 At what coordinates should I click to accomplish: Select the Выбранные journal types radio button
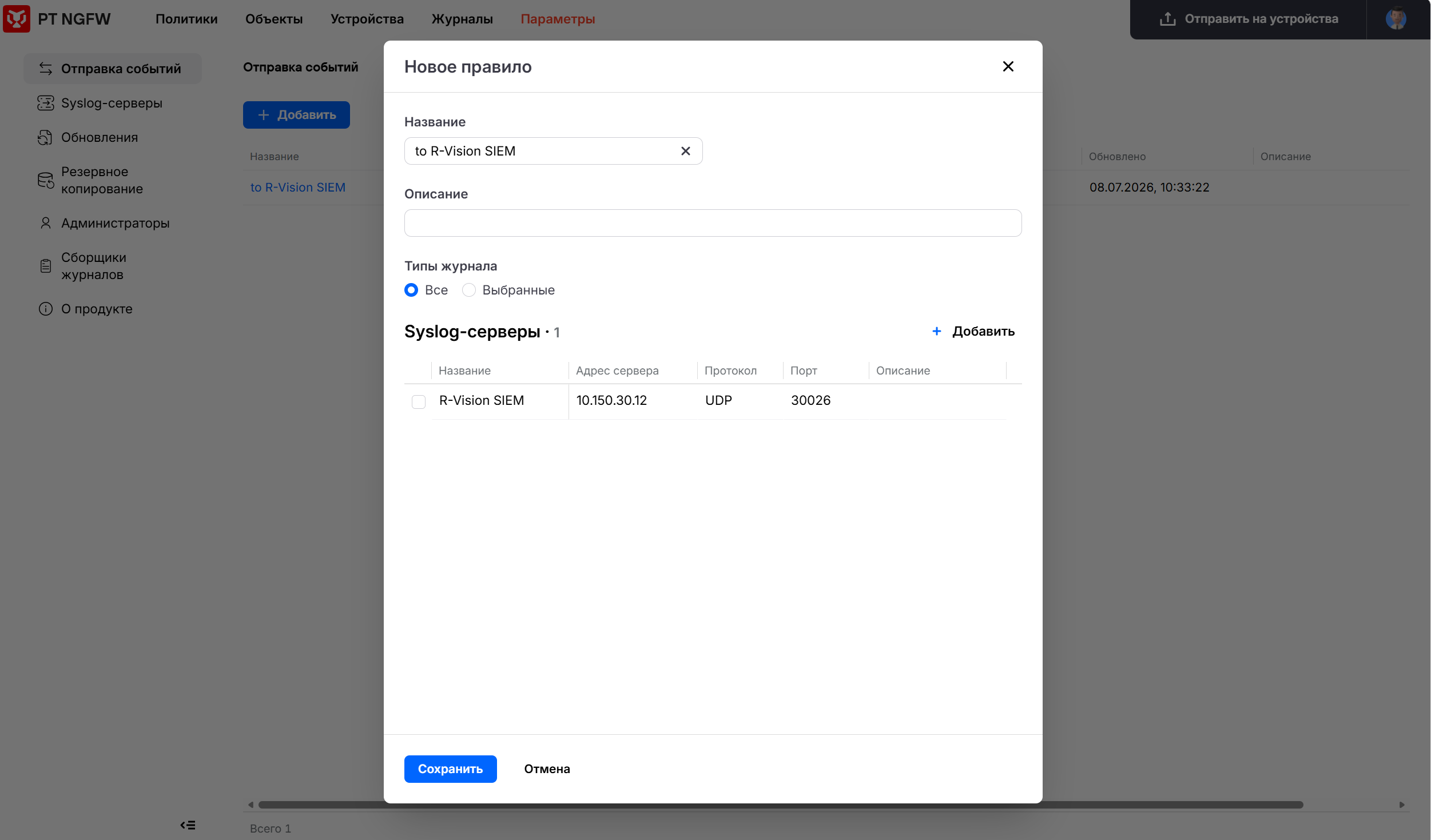(469, 290)
